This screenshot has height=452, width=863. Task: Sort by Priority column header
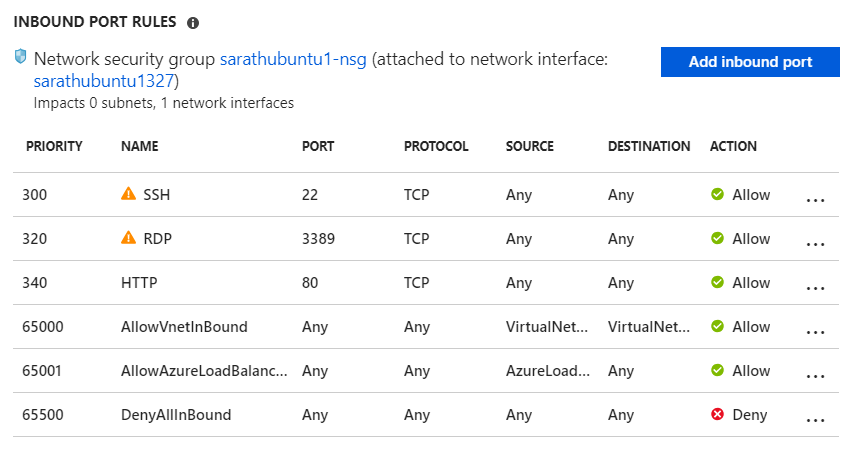pyautogui.click(x=54, y=146)
